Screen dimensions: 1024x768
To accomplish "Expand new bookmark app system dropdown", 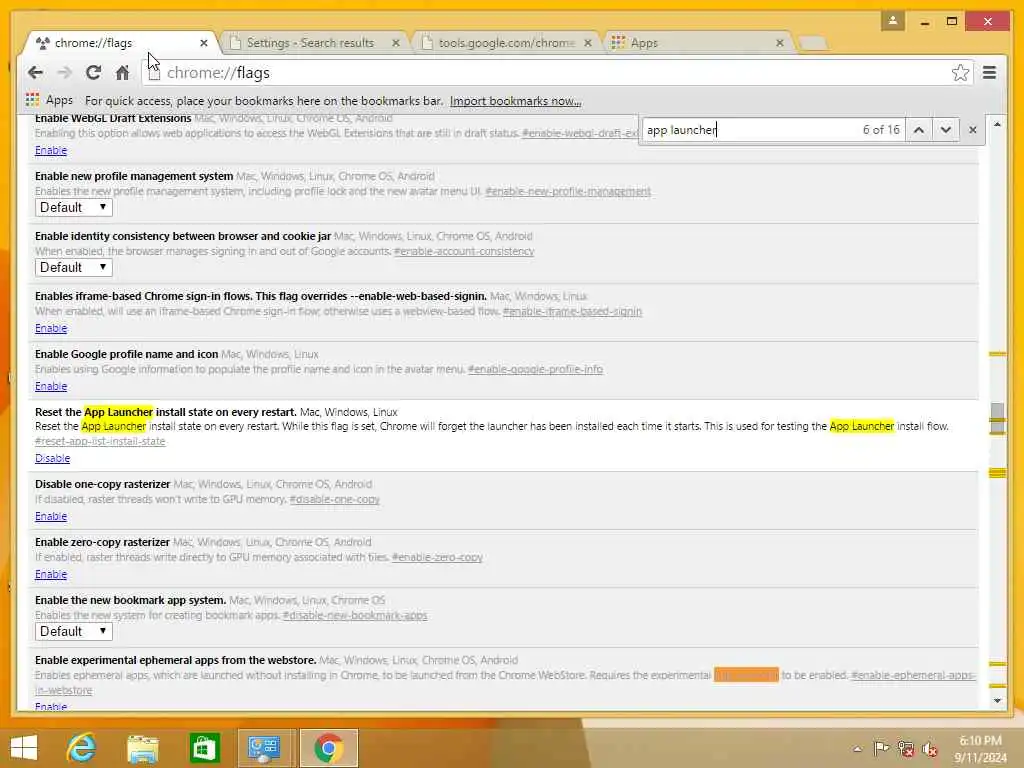I will pos(74,632).
